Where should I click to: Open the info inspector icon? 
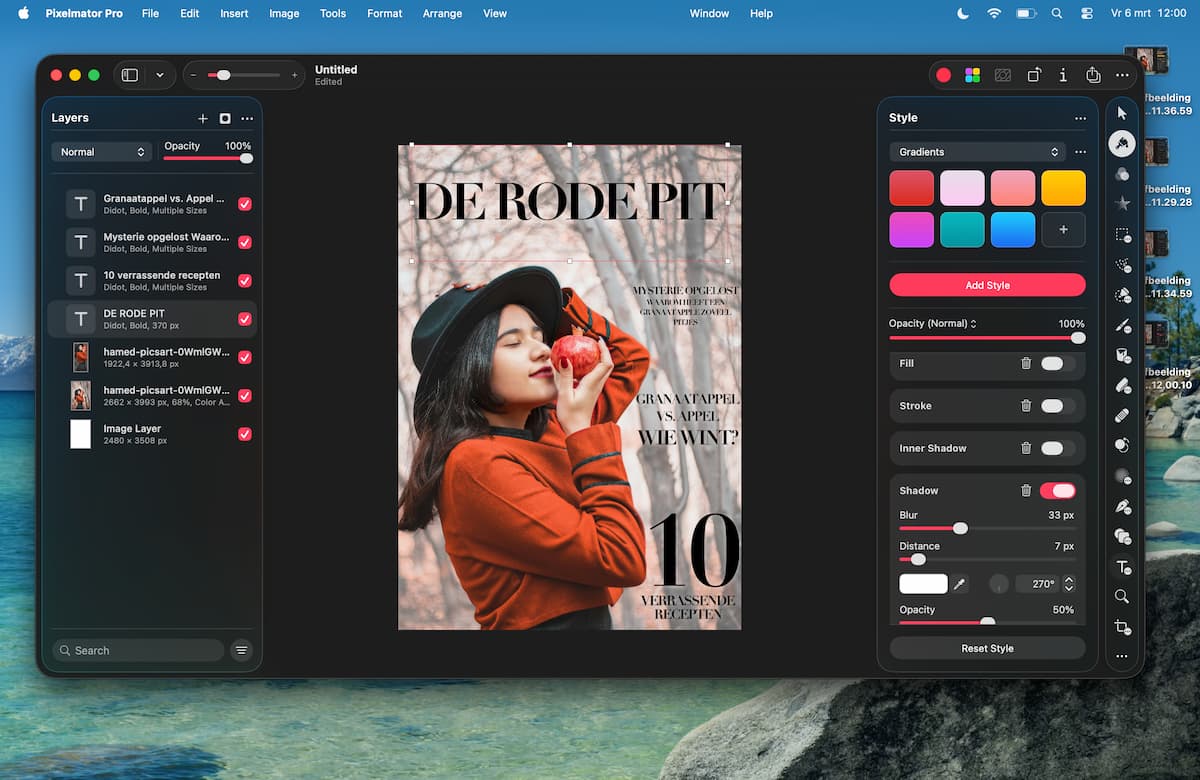(x=1063, y=75)
